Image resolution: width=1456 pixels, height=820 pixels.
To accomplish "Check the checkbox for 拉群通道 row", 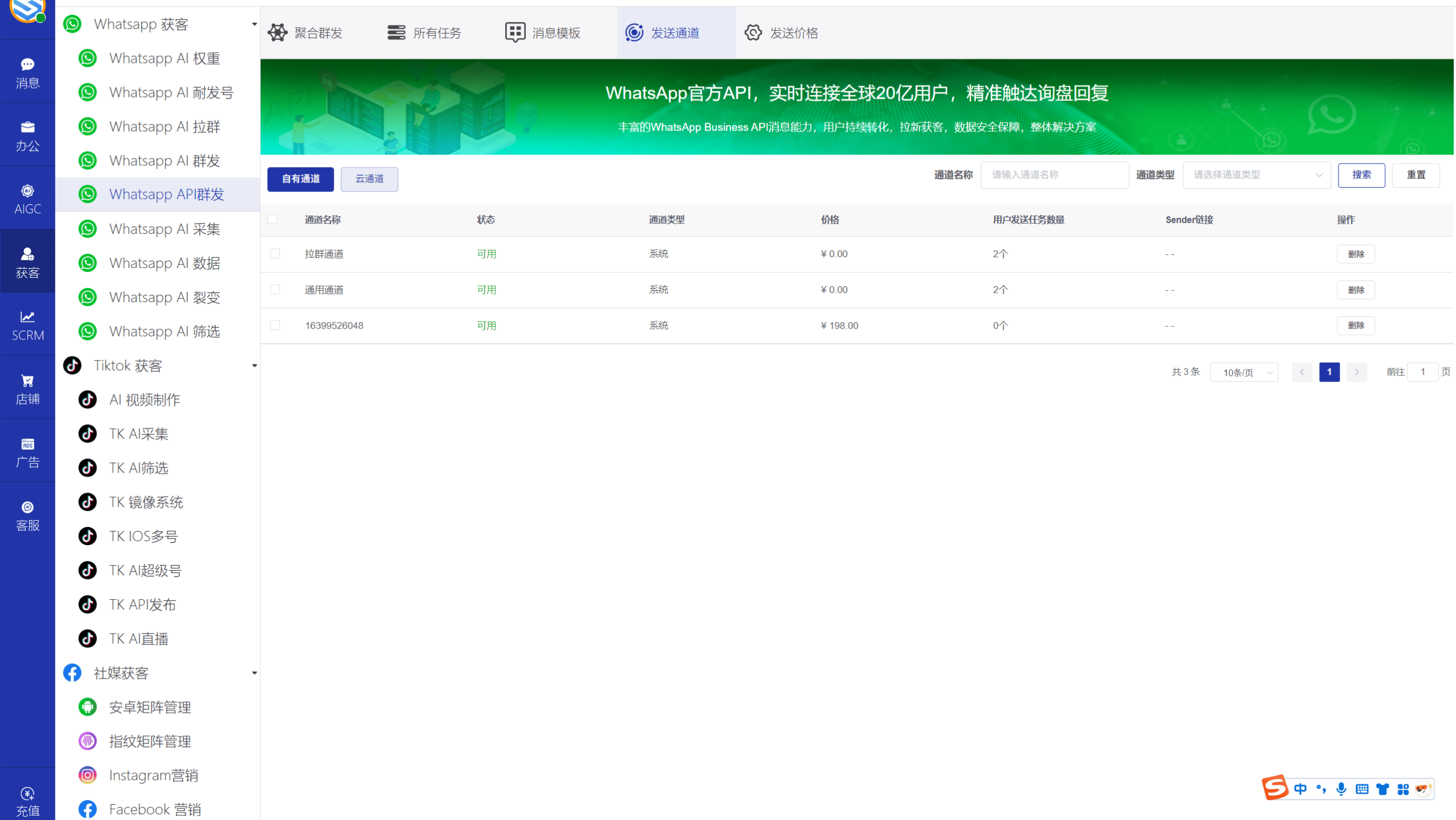I will point(276,253).
